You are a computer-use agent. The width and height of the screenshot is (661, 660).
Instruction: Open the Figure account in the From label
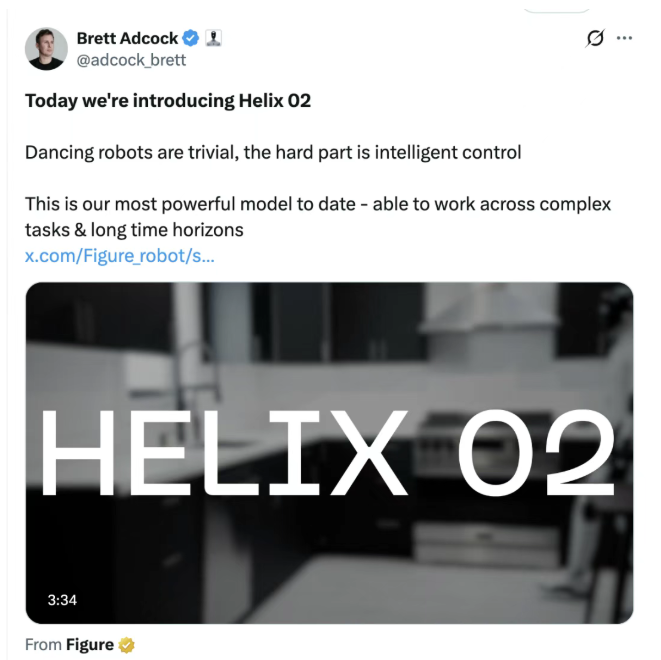click(x=90, y=645)
